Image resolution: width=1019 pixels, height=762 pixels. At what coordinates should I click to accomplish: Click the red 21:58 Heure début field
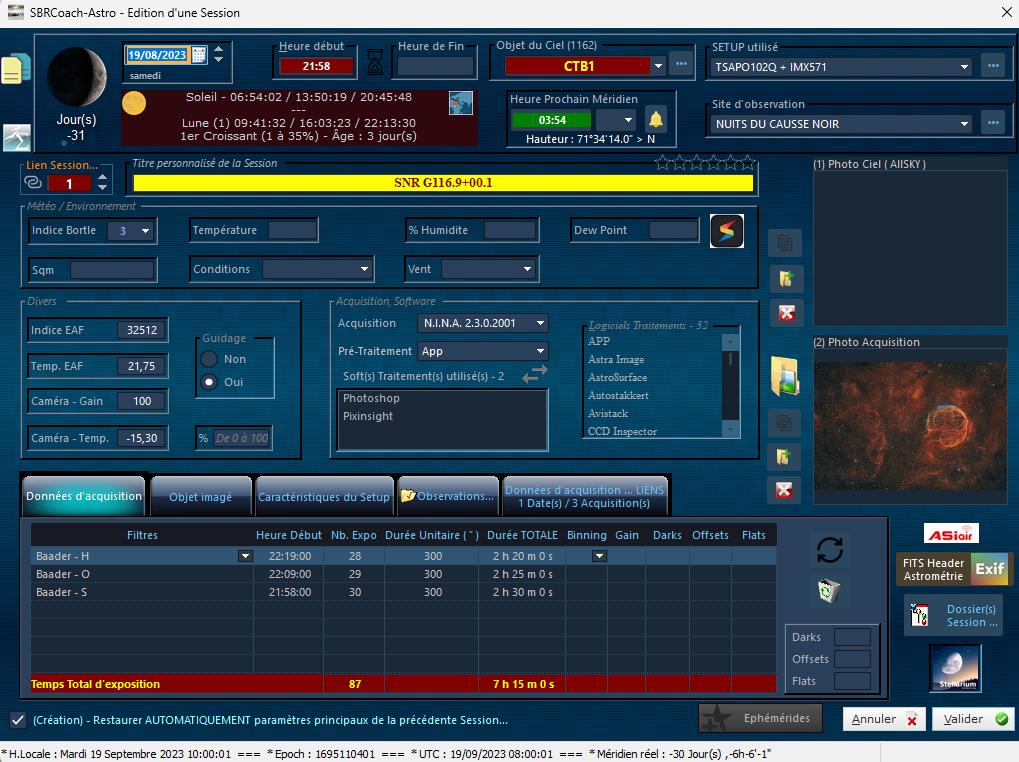[316, 66]
